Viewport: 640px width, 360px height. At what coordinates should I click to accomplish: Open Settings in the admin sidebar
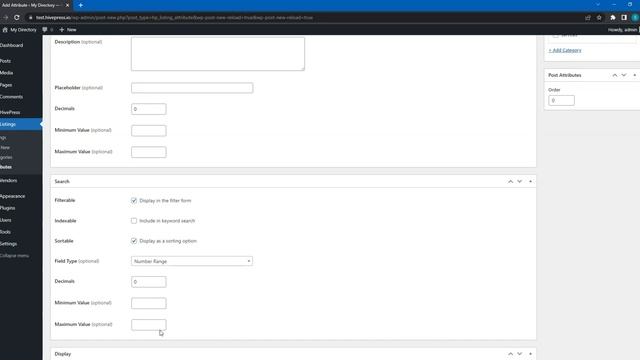coord(9,244)
